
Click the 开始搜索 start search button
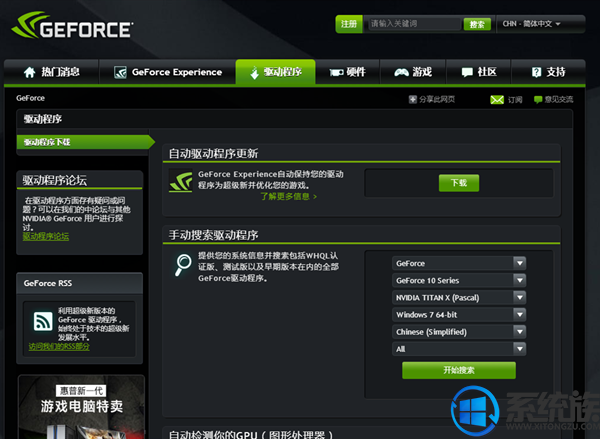pyautogui.click(x=459, y=370)
